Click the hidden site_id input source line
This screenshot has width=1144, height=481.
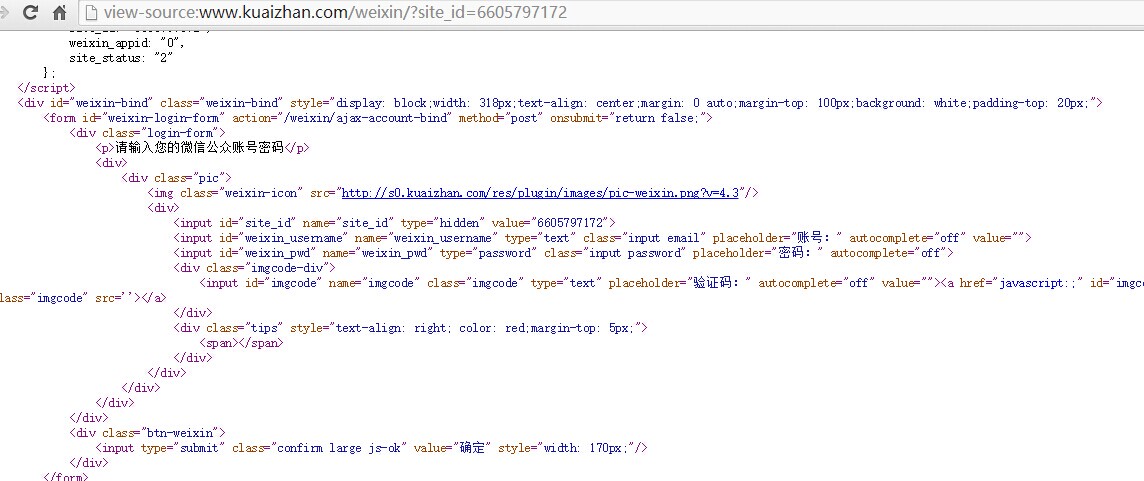[x=395, y=223]
